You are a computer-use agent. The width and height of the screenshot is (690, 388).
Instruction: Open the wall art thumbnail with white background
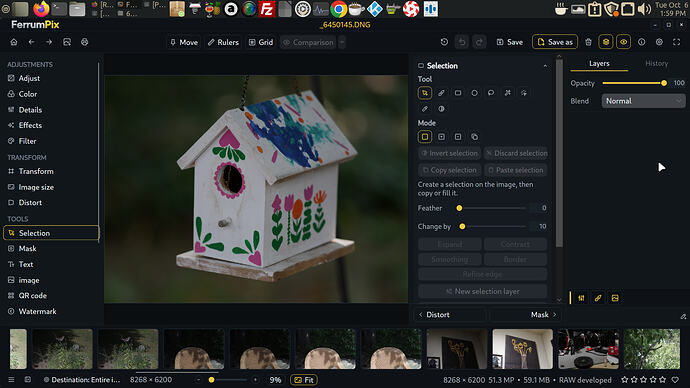(522, 349)
